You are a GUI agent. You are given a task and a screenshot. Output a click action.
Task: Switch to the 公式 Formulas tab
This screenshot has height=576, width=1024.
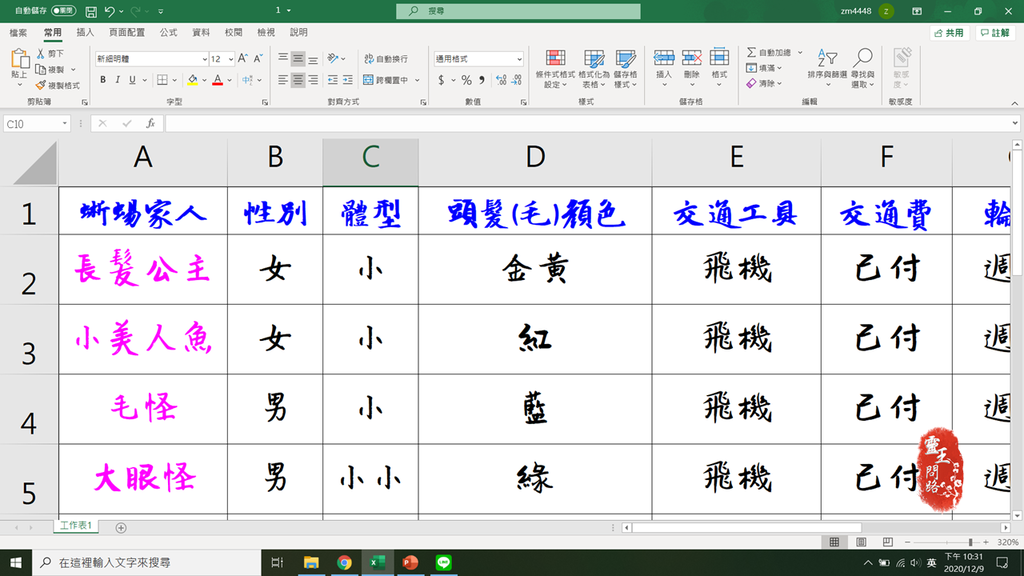click(x=168, y=33)
